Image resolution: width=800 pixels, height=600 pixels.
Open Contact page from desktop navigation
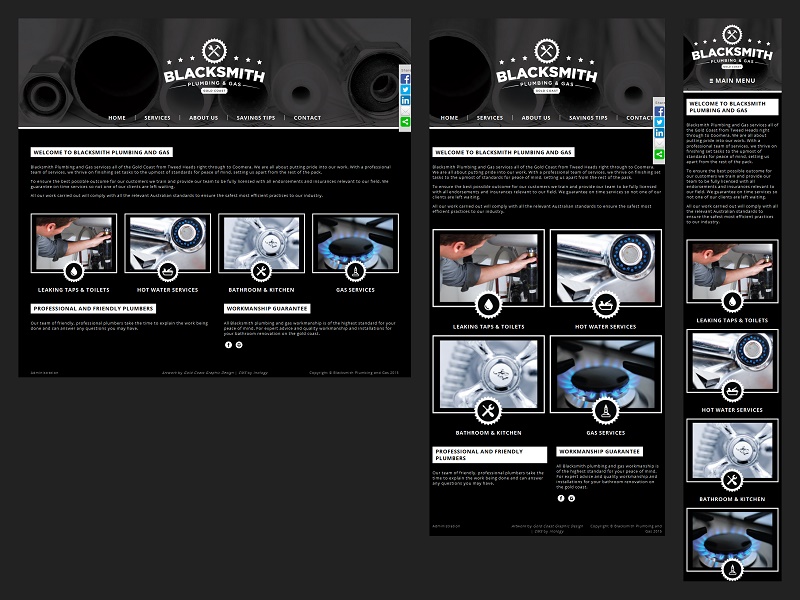click(x=307, y=118)
